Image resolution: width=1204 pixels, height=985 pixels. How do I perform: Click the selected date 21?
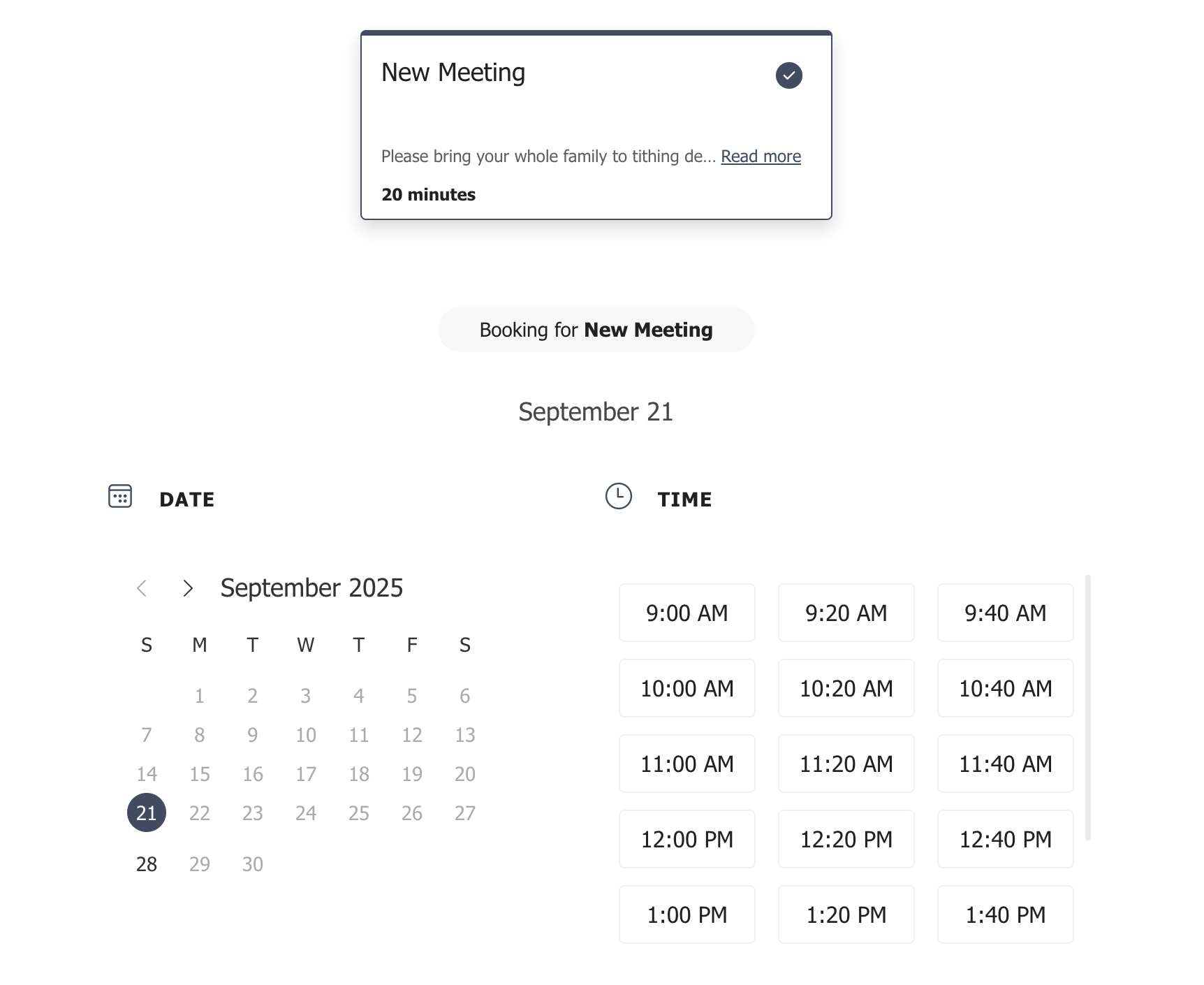[147, 812]
